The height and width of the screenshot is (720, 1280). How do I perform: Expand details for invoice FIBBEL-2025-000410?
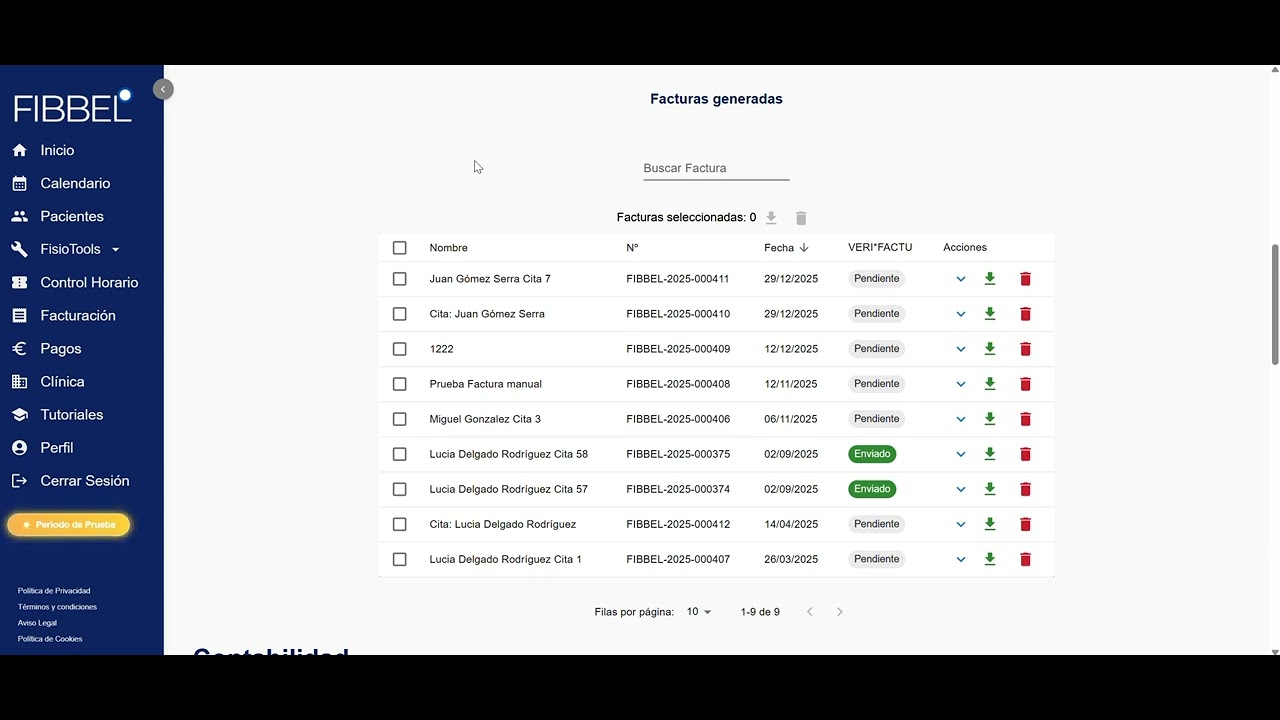pyautogui.click(x=961, y=314)
